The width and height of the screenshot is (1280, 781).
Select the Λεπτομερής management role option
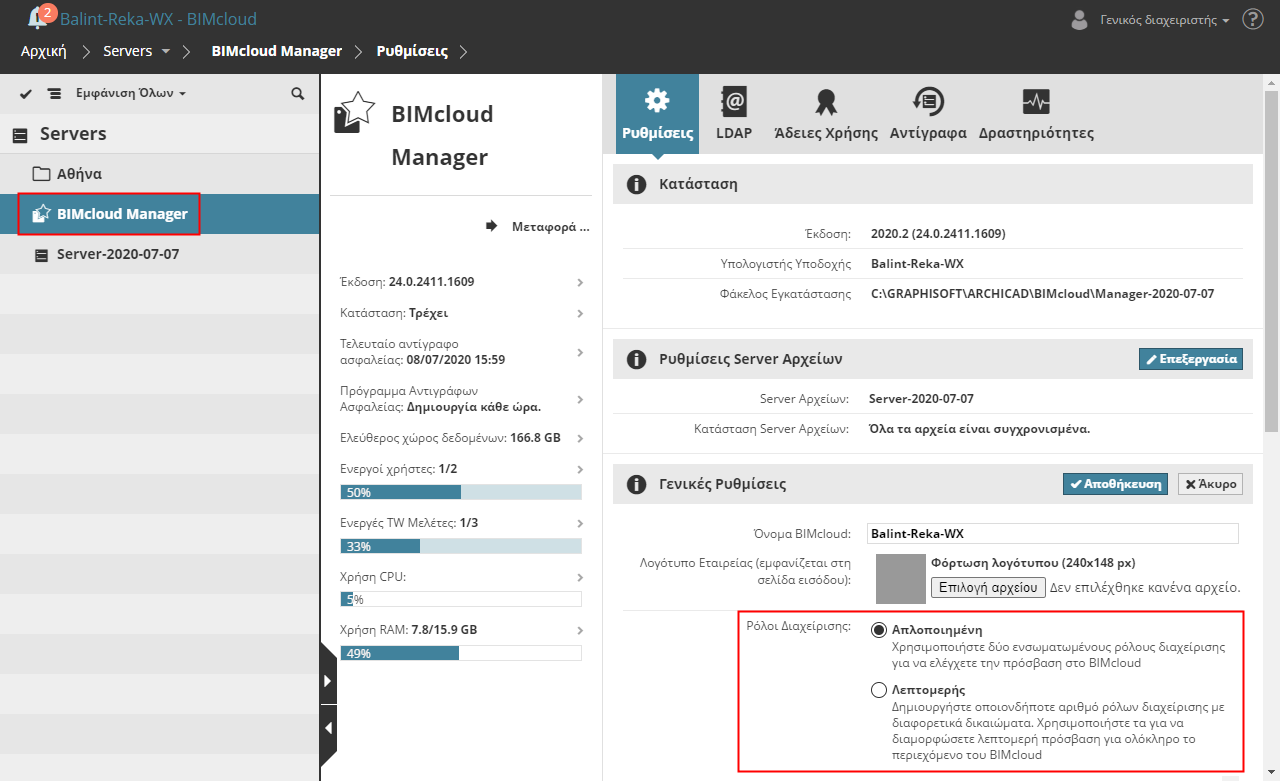coord(879,689)
